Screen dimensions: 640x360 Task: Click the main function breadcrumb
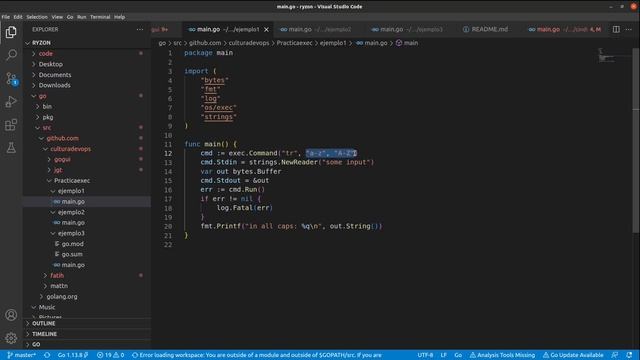point(407,43)
